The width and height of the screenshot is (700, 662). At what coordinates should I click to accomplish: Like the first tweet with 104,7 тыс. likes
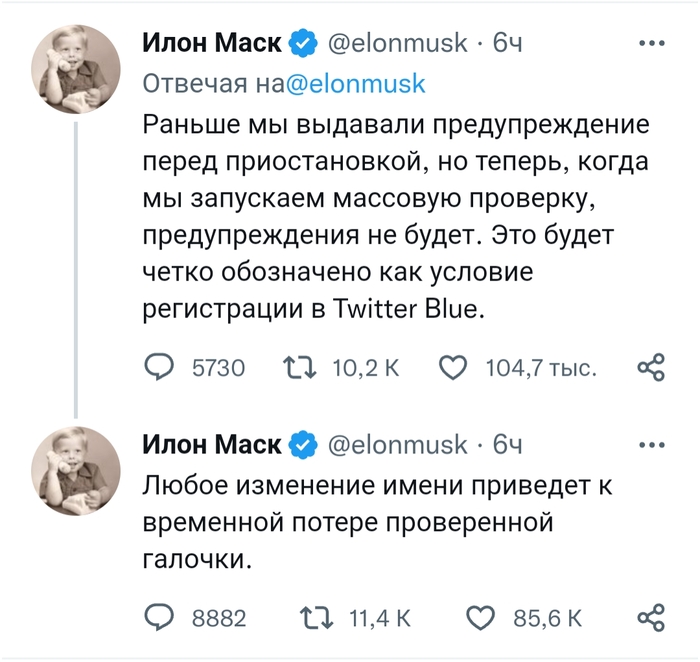[454, 368]
